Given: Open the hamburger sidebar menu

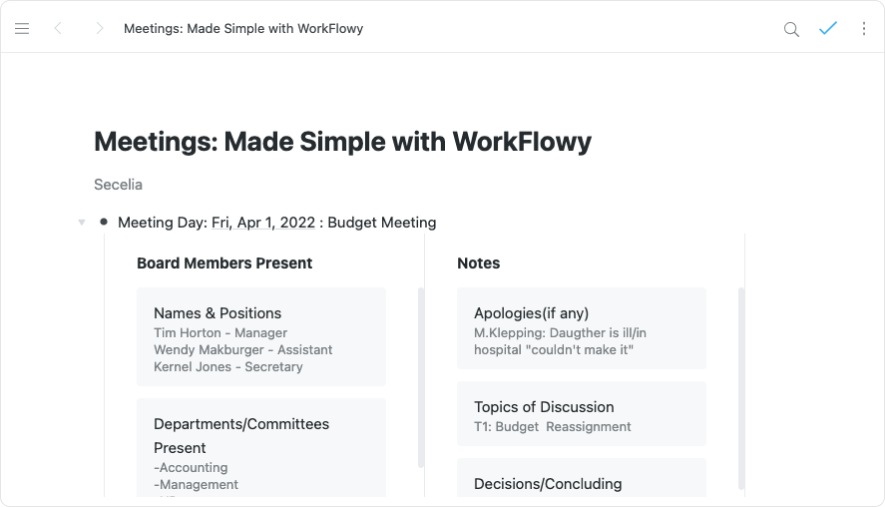Looking at the screenshot, I should [x=22, y=29].
